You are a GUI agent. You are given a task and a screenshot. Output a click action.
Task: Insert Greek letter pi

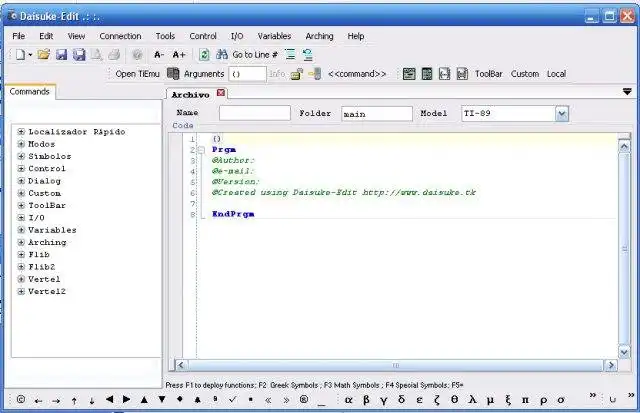(525, 400)
